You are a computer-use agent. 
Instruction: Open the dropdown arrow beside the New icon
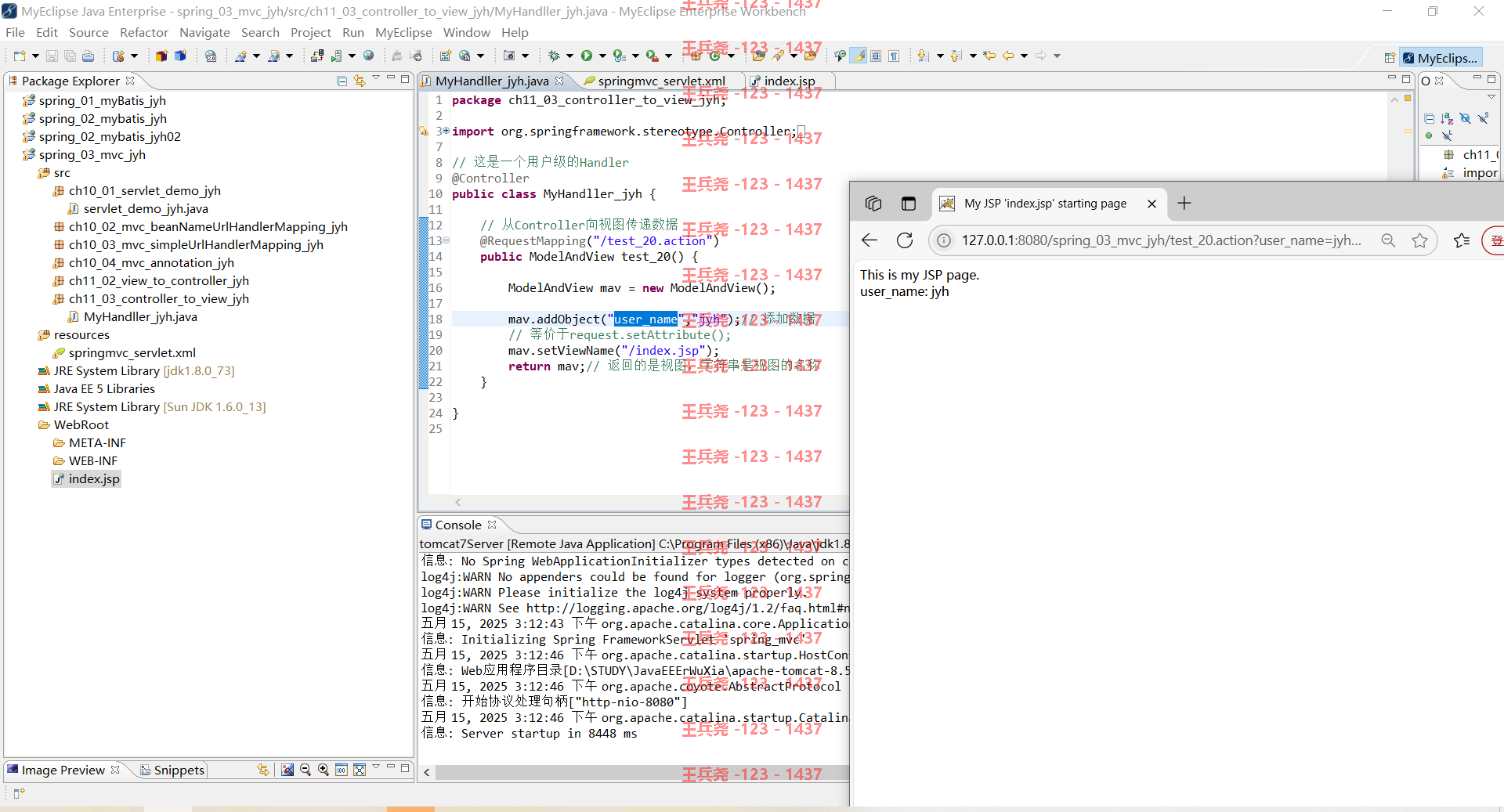click(x=35, y=56)
